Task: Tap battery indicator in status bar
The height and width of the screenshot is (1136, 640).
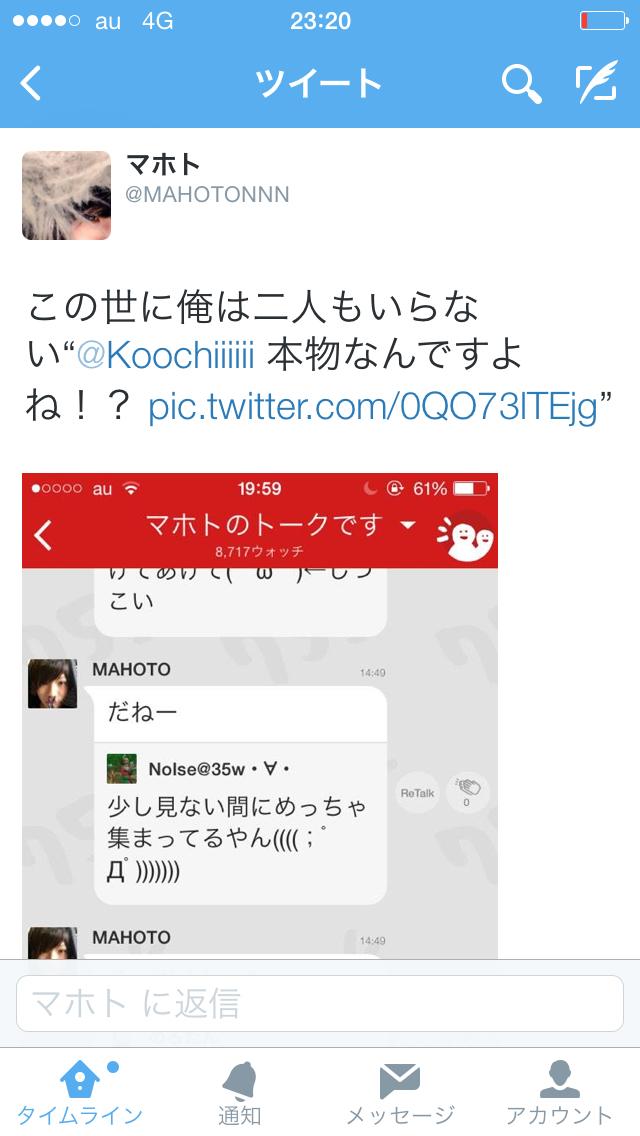Action: point(604,20)
